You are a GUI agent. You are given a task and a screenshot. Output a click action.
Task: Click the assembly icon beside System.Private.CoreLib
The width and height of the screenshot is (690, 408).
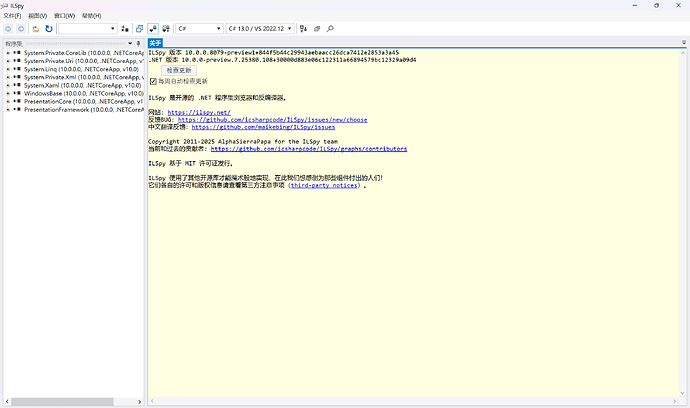click(x=17, y=53)
